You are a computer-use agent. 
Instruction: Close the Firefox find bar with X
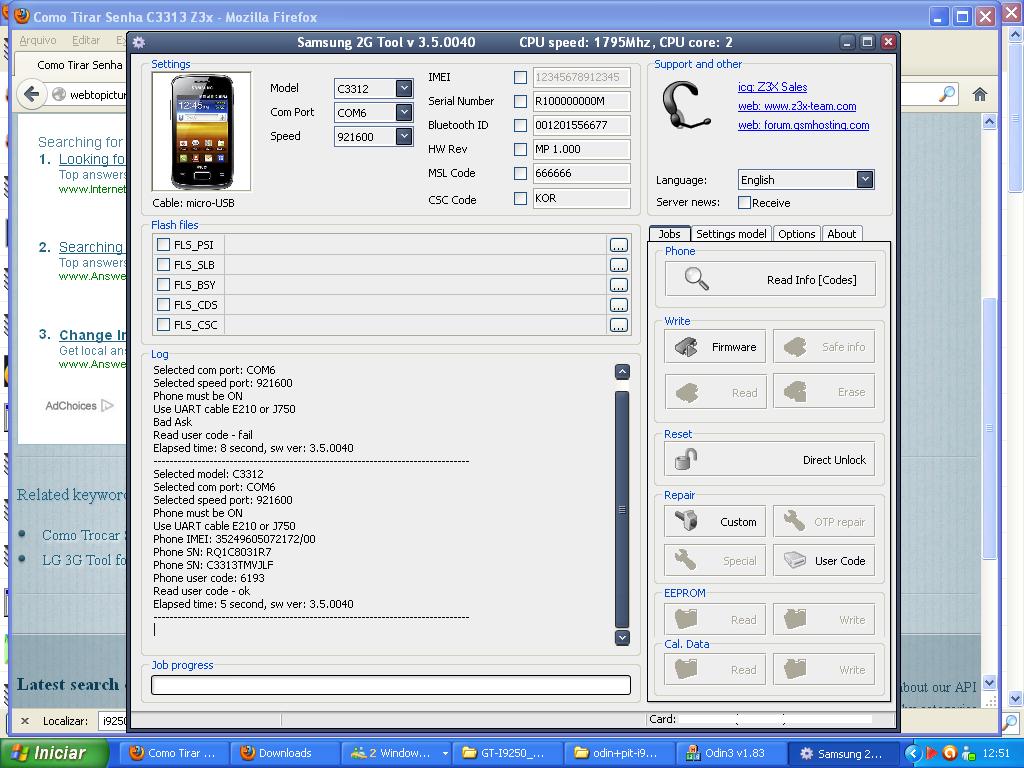25,721
